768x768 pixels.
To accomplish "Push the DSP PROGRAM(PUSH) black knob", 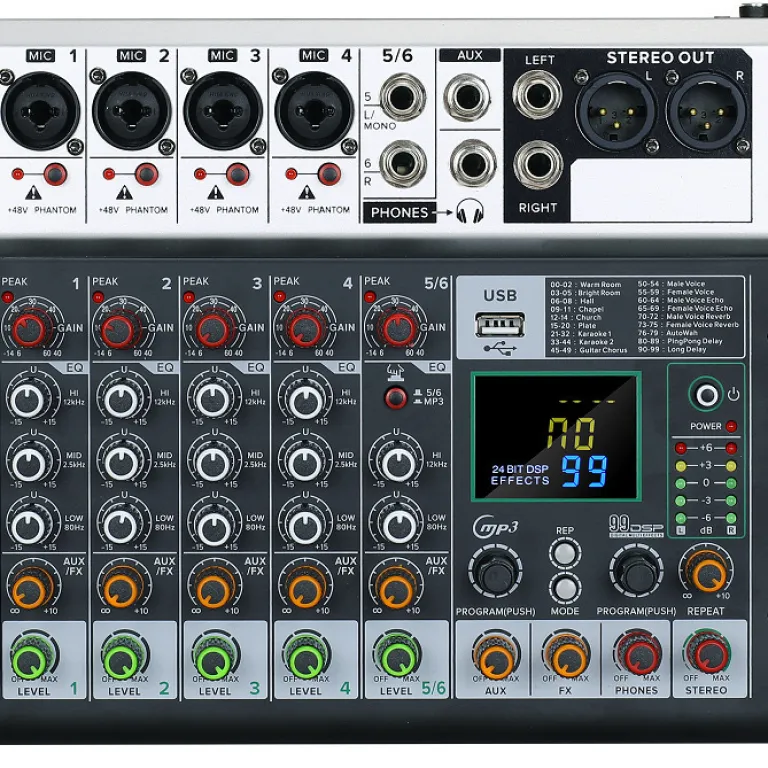I will tap(636, 571).
